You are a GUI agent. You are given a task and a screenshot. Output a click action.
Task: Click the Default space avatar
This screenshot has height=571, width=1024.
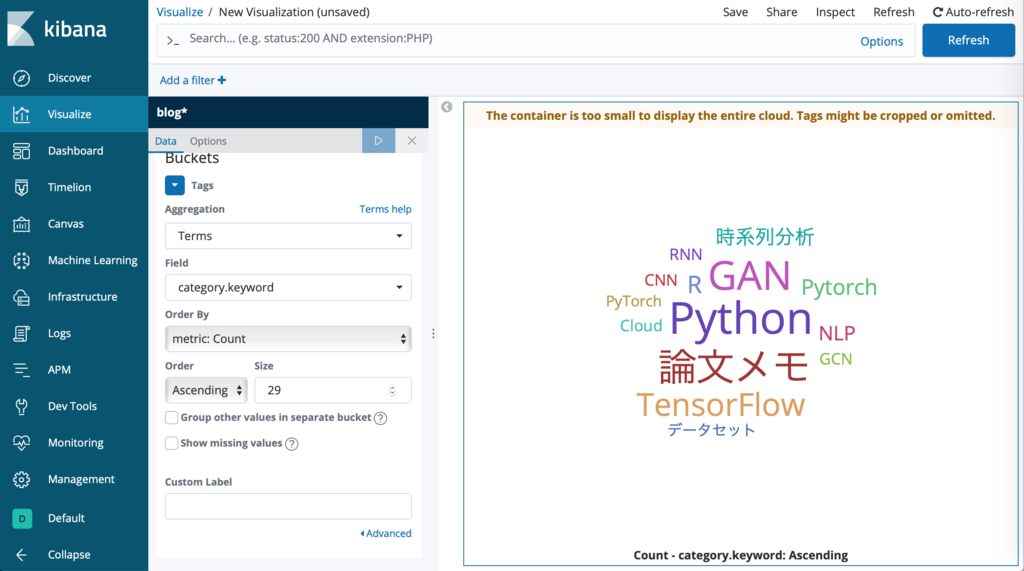pos(22,518)
